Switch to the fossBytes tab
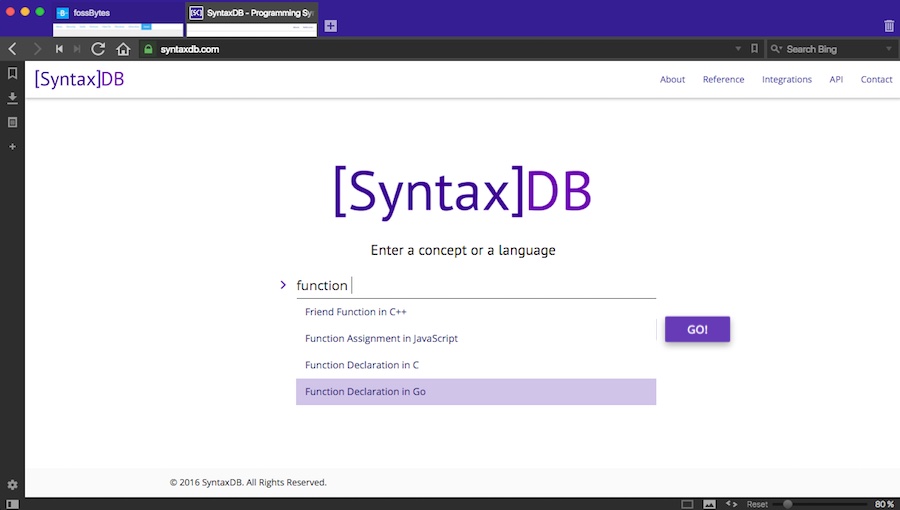The width and height of the screenshot is (900, 510). point(118,13)
